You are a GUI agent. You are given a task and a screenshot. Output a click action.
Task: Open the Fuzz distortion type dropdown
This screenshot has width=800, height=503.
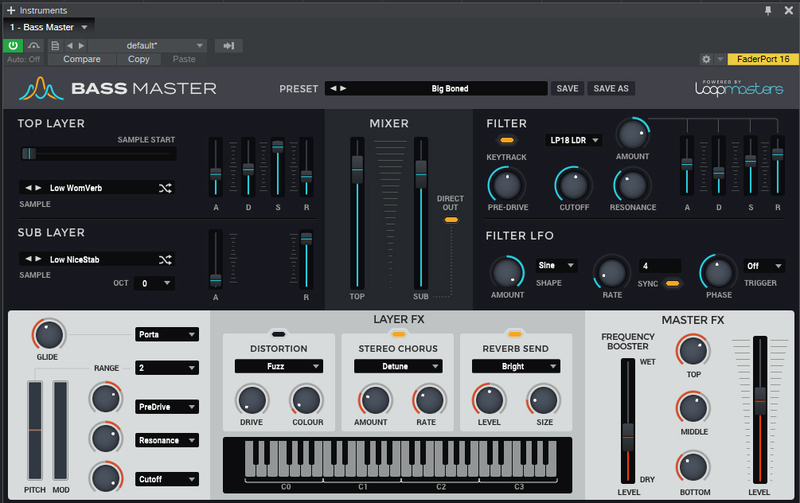278,367
